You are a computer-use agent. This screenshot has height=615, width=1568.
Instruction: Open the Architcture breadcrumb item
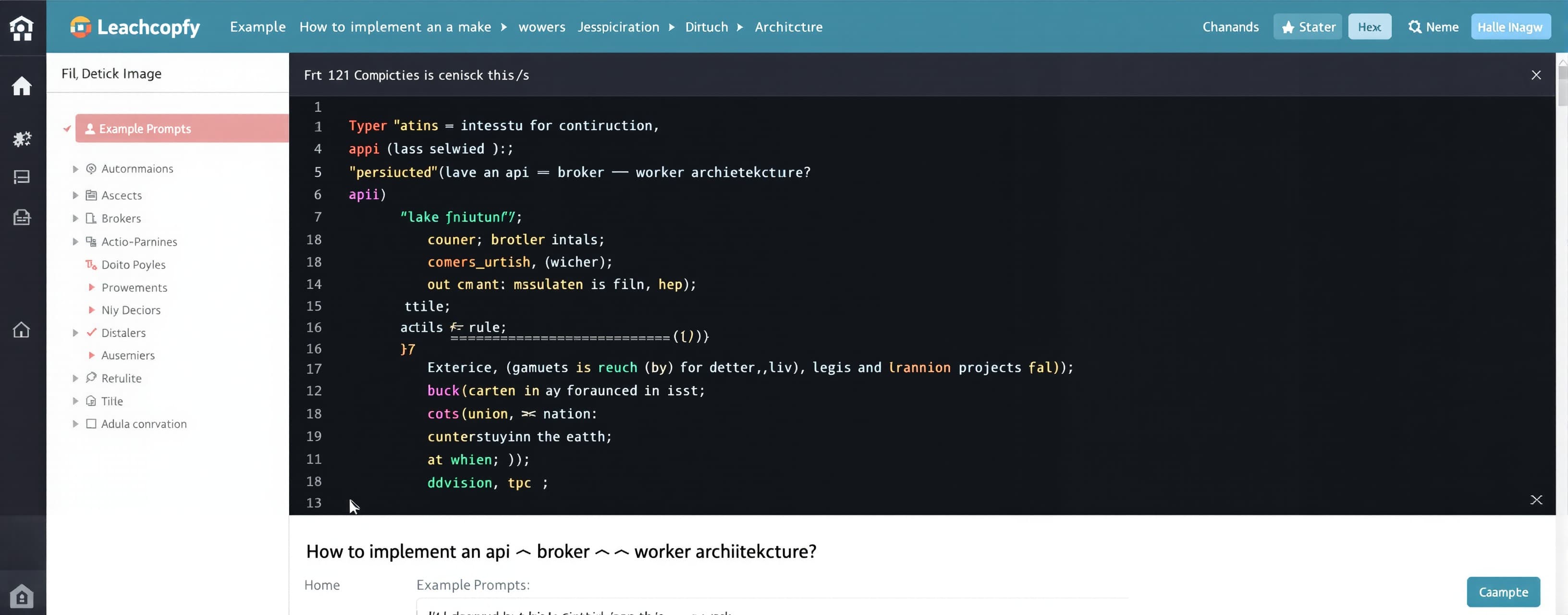pos(788,27)
